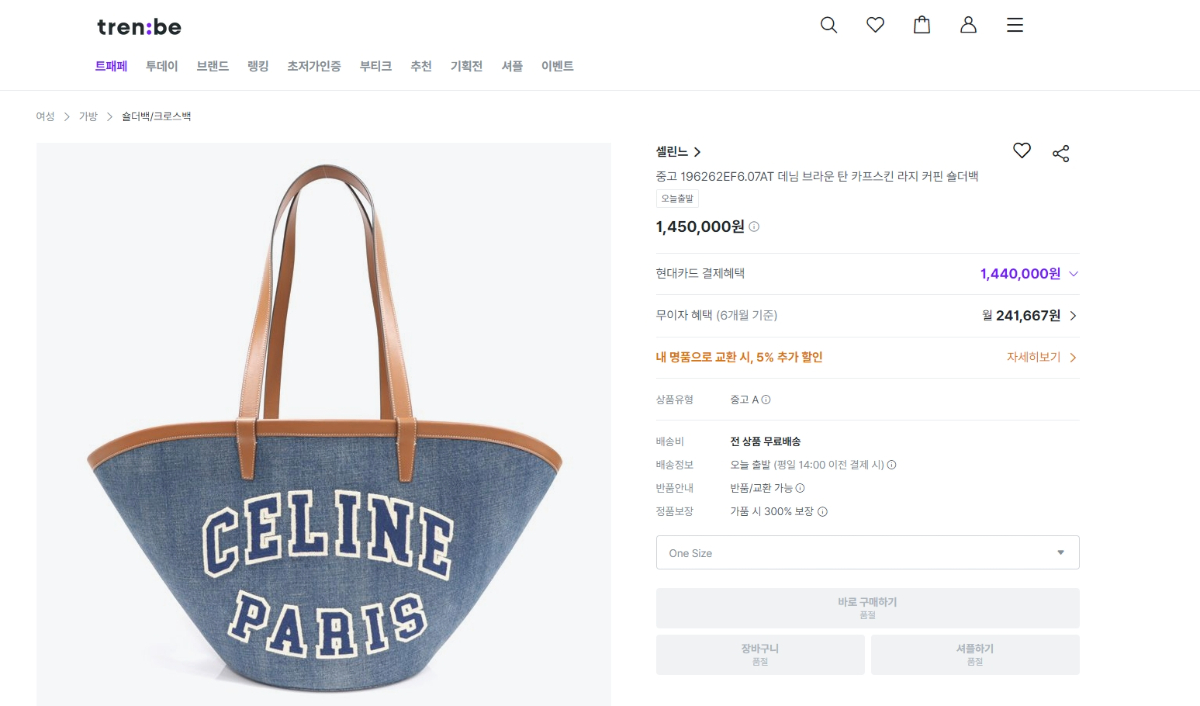Open the search magnifier icon
The image size is (1200, 706).
828,25
